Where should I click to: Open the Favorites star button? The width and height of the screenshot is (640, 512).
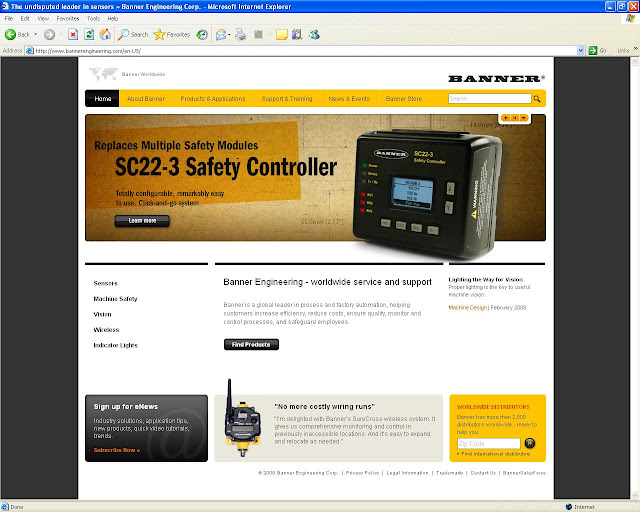[172, 35]
